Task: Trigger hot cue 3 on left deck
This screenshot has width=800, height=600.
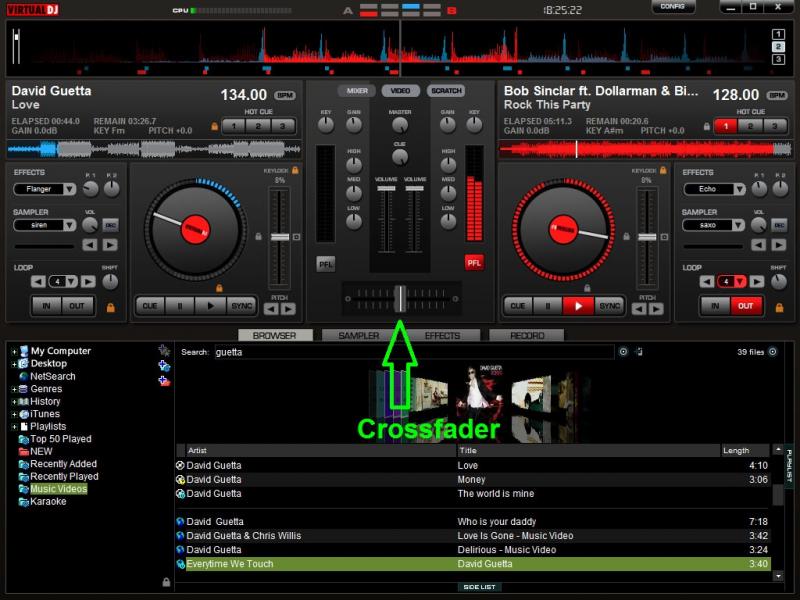Action: 282,126
